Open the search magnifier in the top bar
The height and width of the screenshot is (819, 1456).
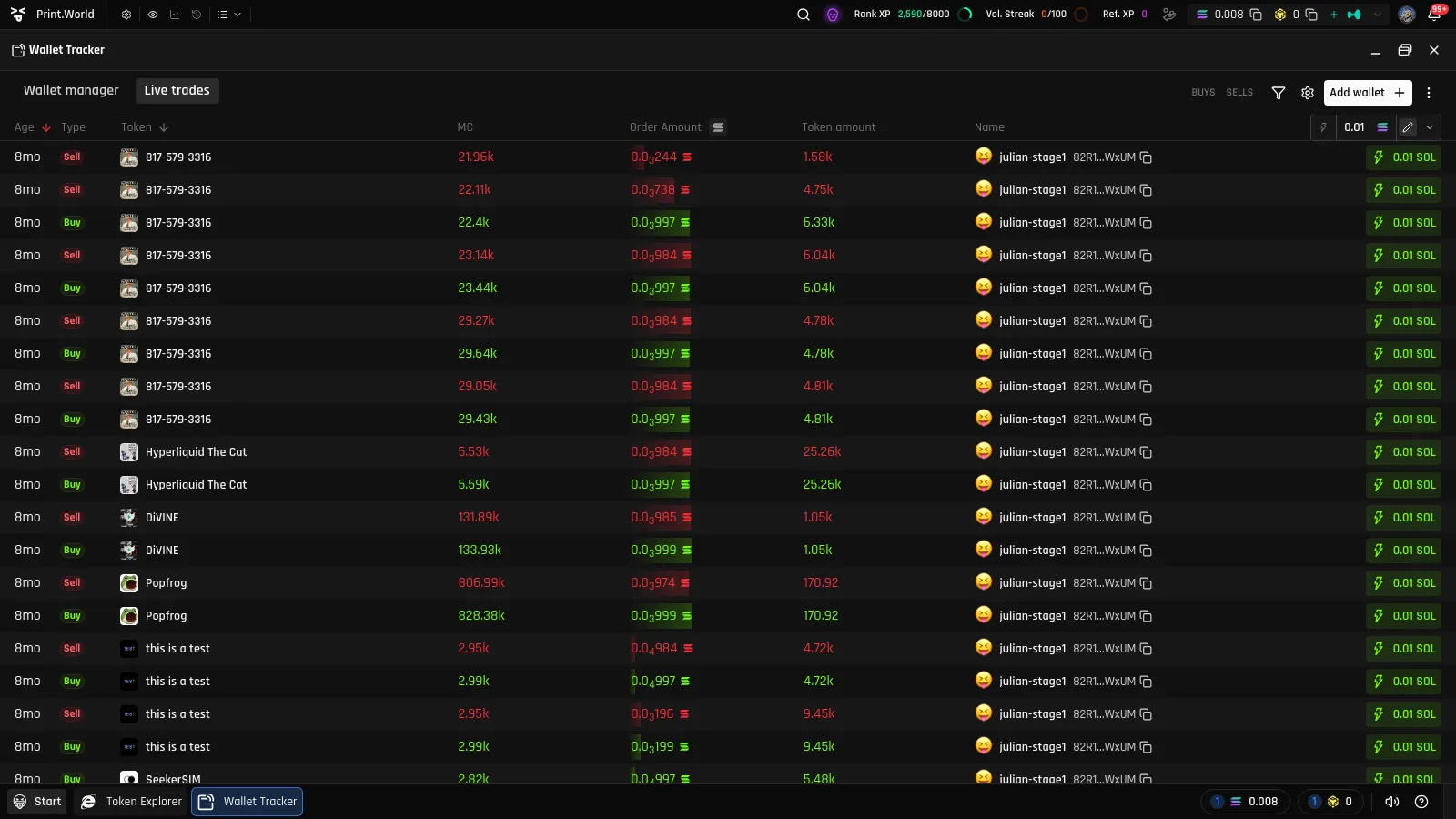click(x=804, y=15)
